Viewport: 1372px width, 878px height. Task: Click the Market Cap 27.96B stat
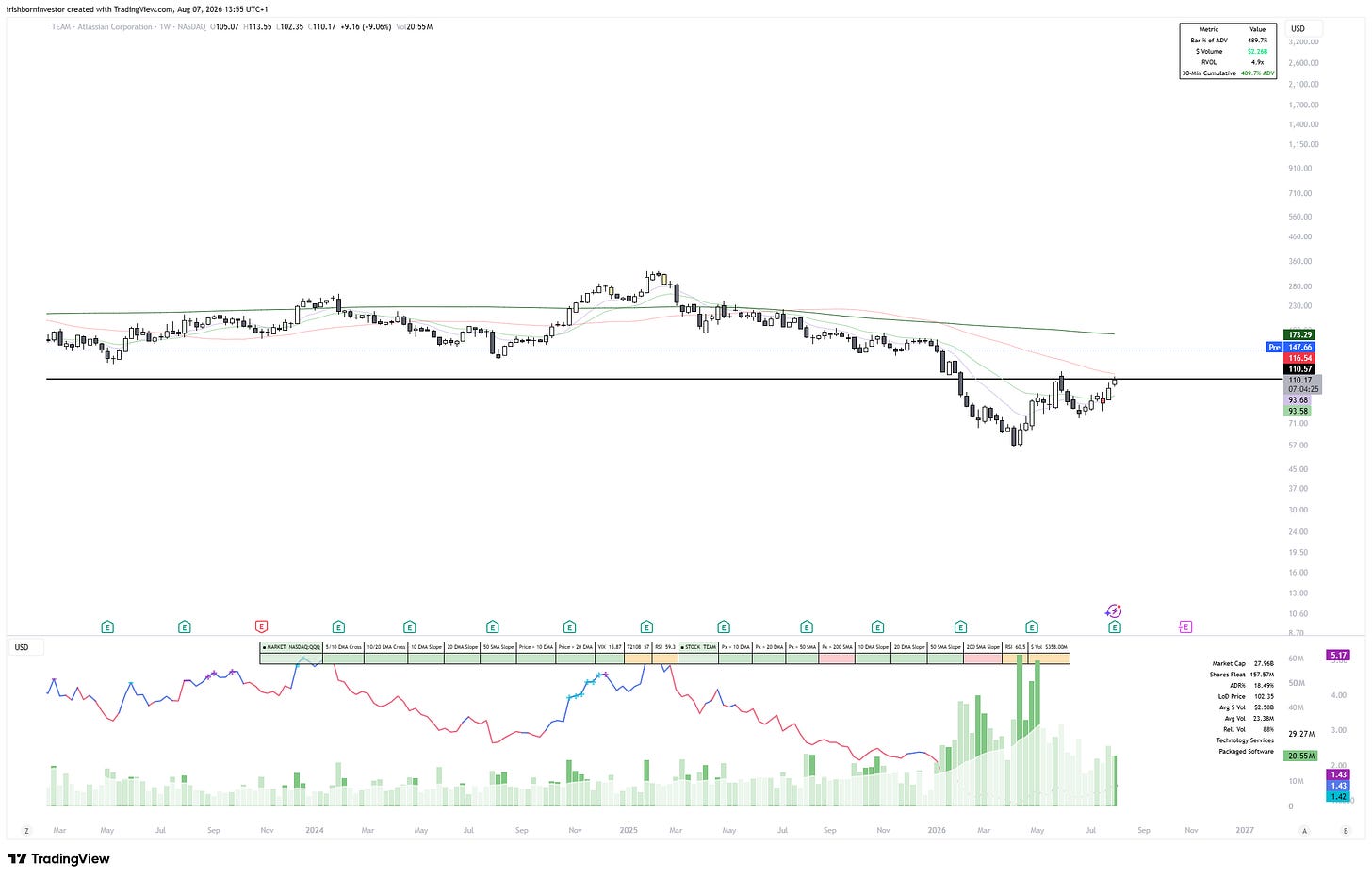coord(1242,663)
